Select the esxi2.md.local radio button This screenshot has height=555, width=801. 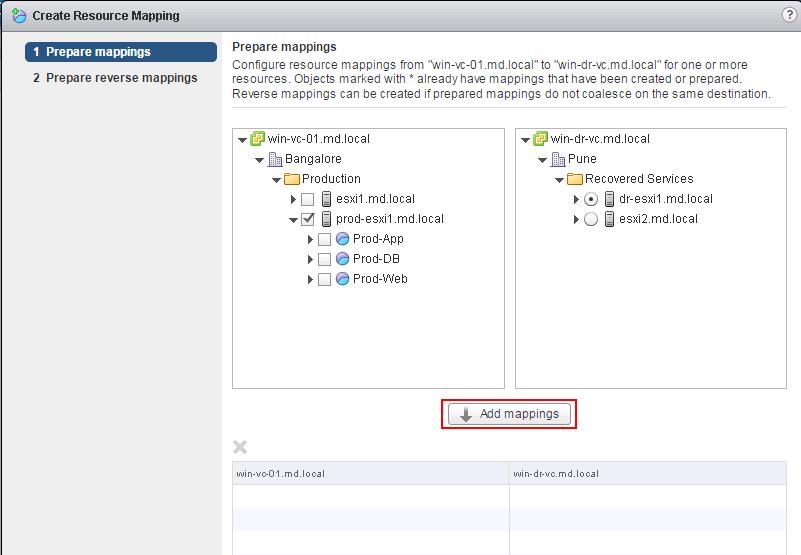[x=591, y=219]
